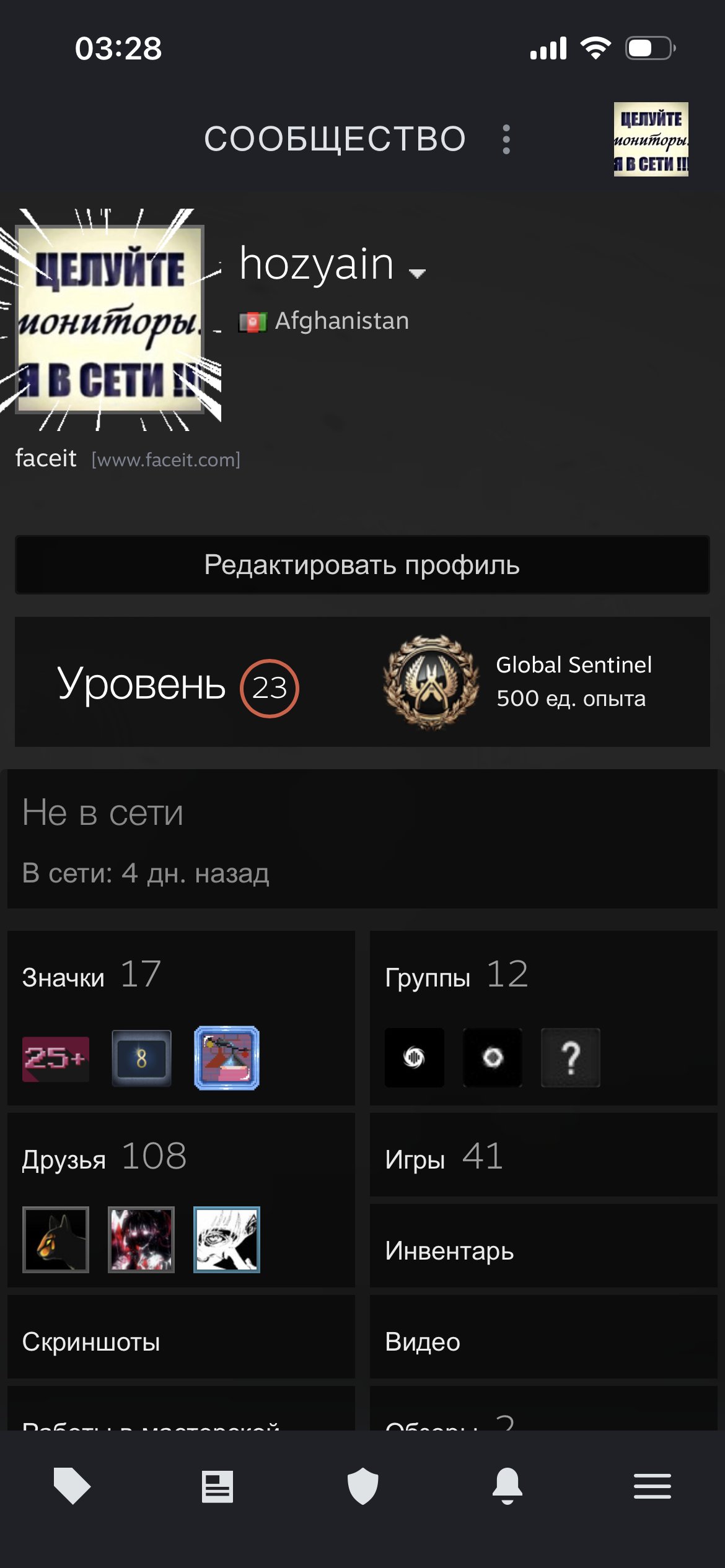725x1568 pixels.
Task: Tap the level 23 circle badge
Action: [270, 688]
